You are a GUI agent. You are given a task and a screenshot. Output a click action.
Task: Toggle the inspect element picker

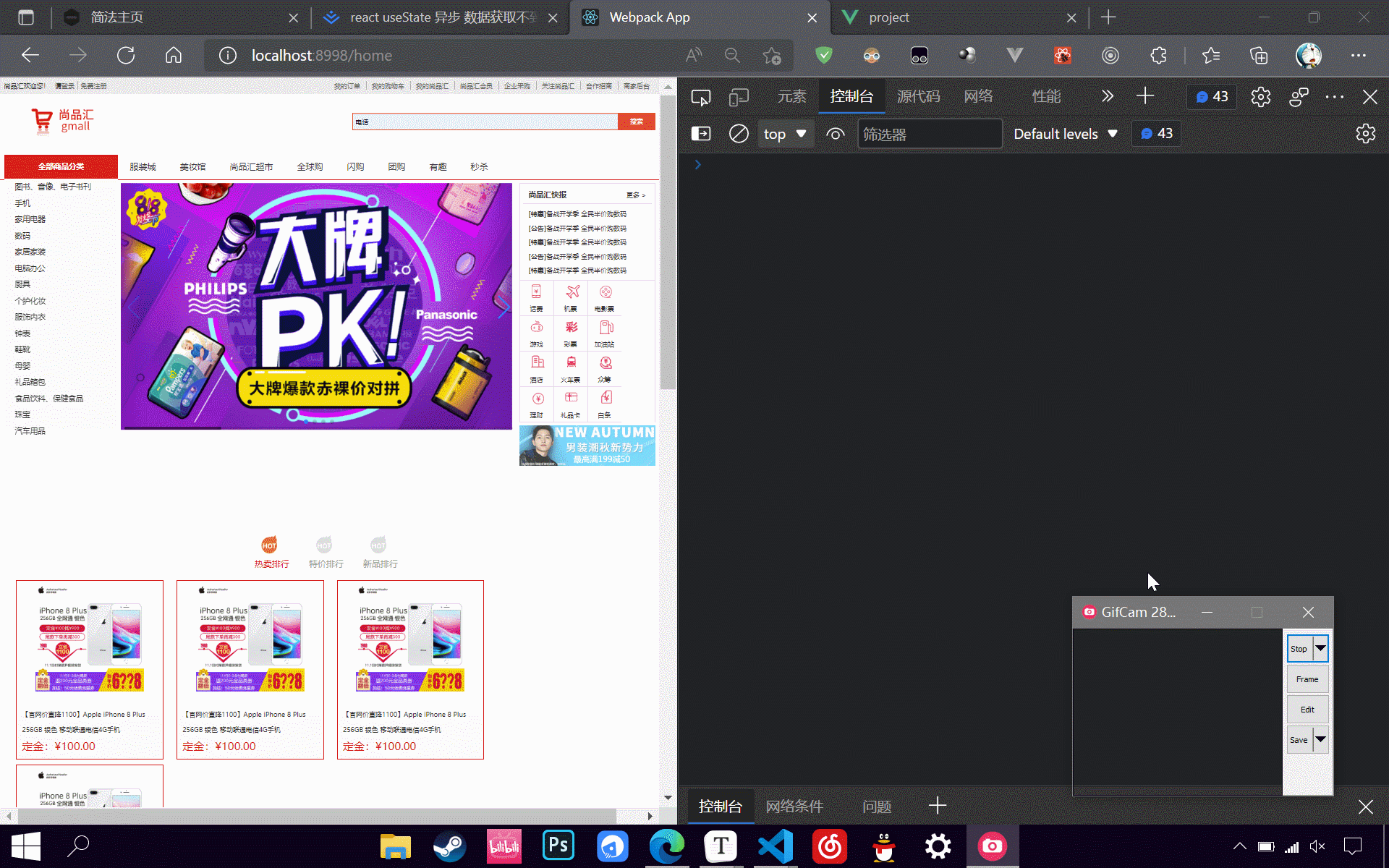[700, 96]
